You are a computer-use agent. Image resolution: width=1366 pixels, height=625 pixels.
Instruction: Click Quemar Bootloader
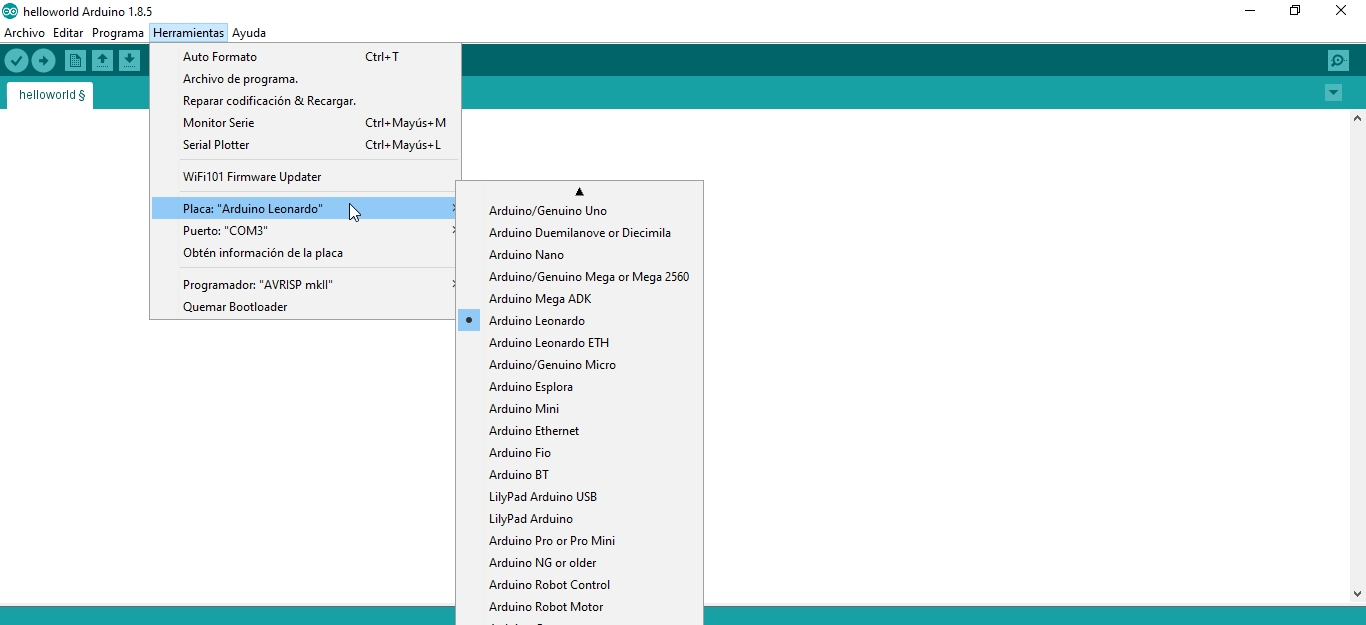[235, 307]
